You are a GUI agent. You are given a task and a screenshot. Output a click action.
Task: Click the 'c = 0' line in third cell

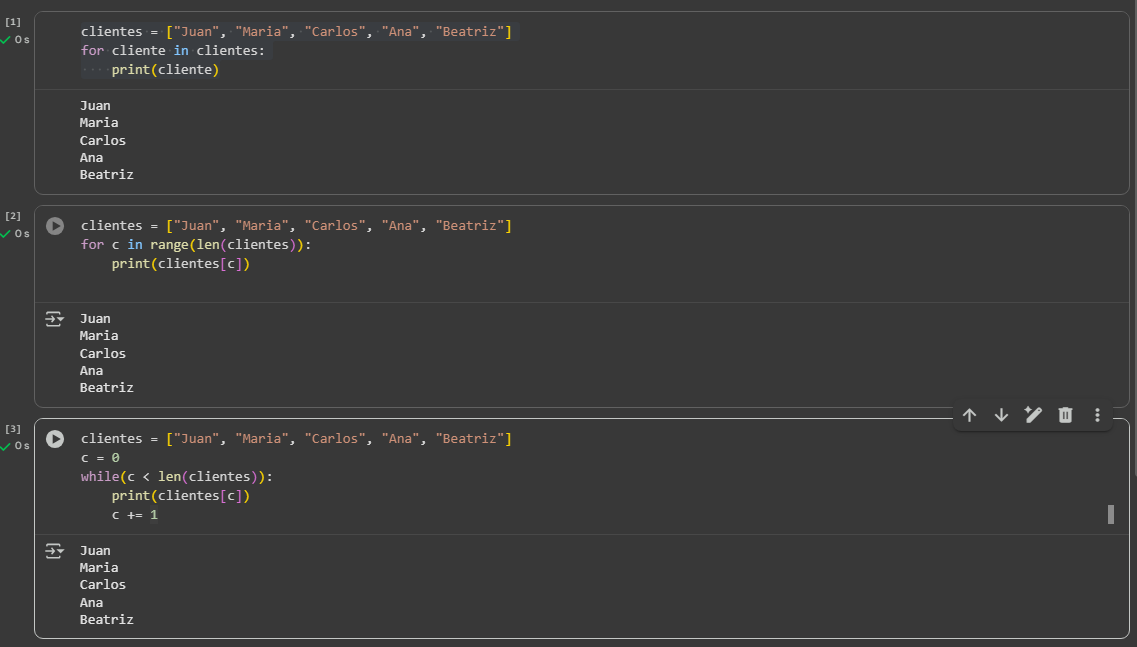(100, 457)
